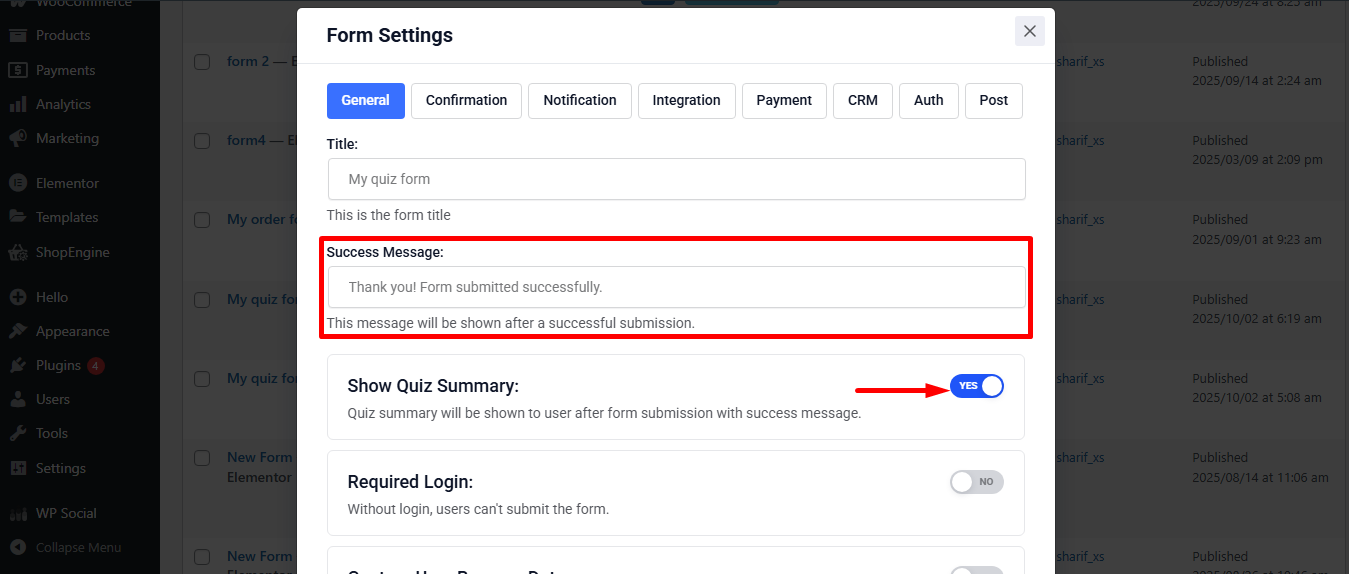Click the Products icon in sidebar
The image size is (1349, 574).
tap(18, 35)
